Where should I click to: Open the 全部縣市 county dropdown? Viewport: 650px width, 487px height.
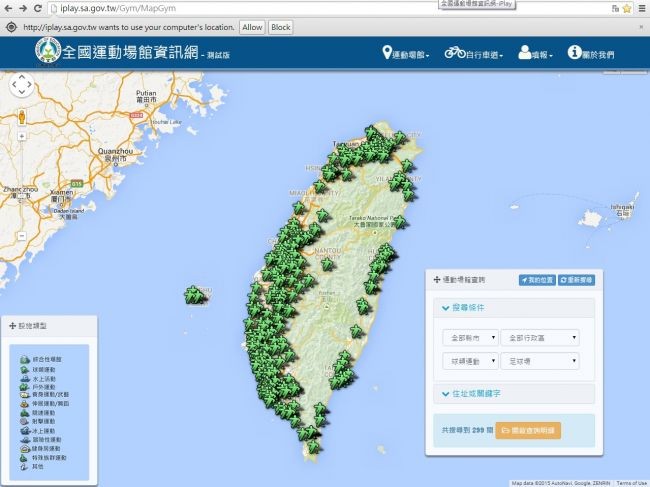[468, 337]
